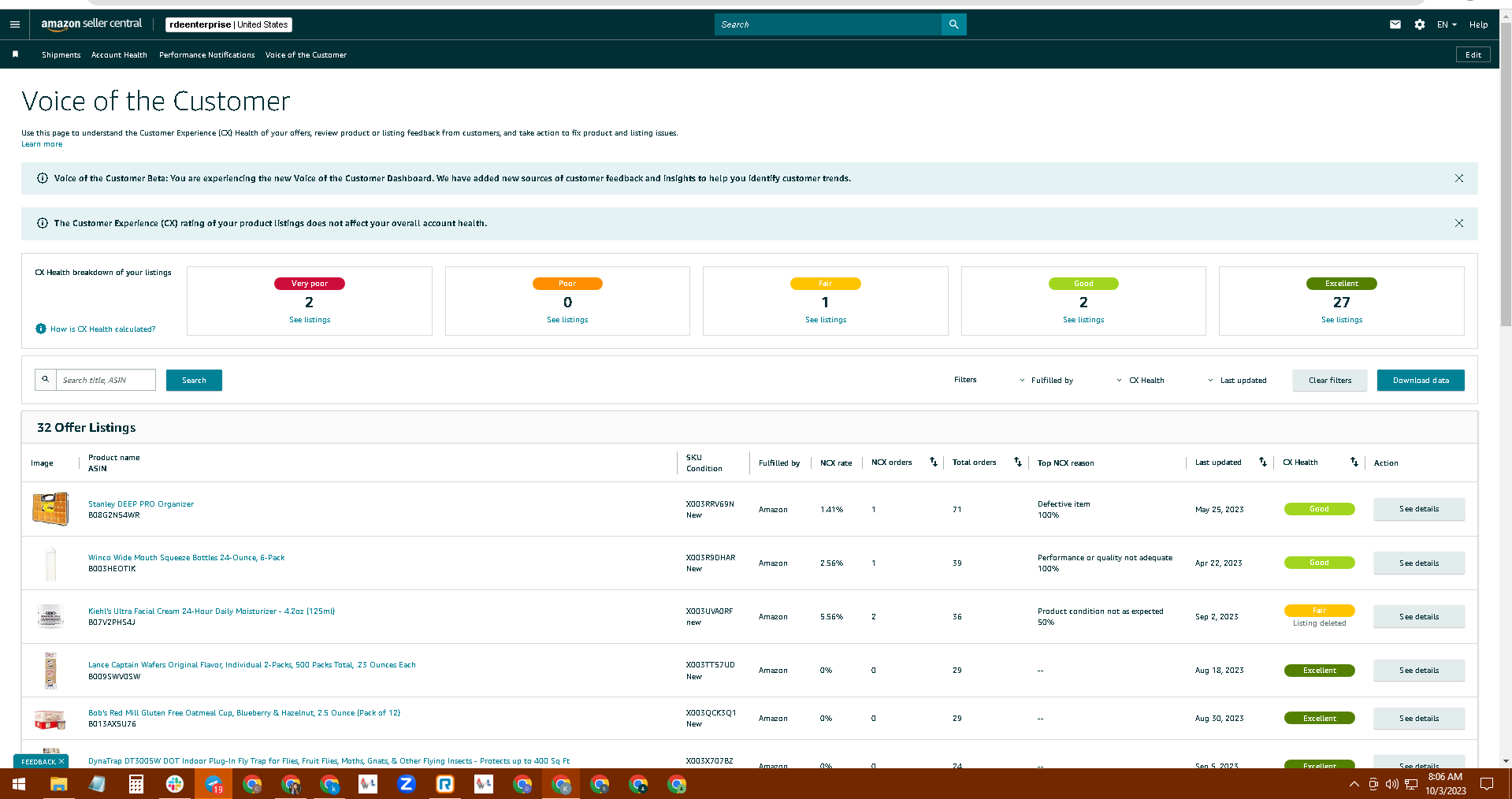The image size is (1512, 799).
Task: Click Download data button
Action: point(1421,380)
